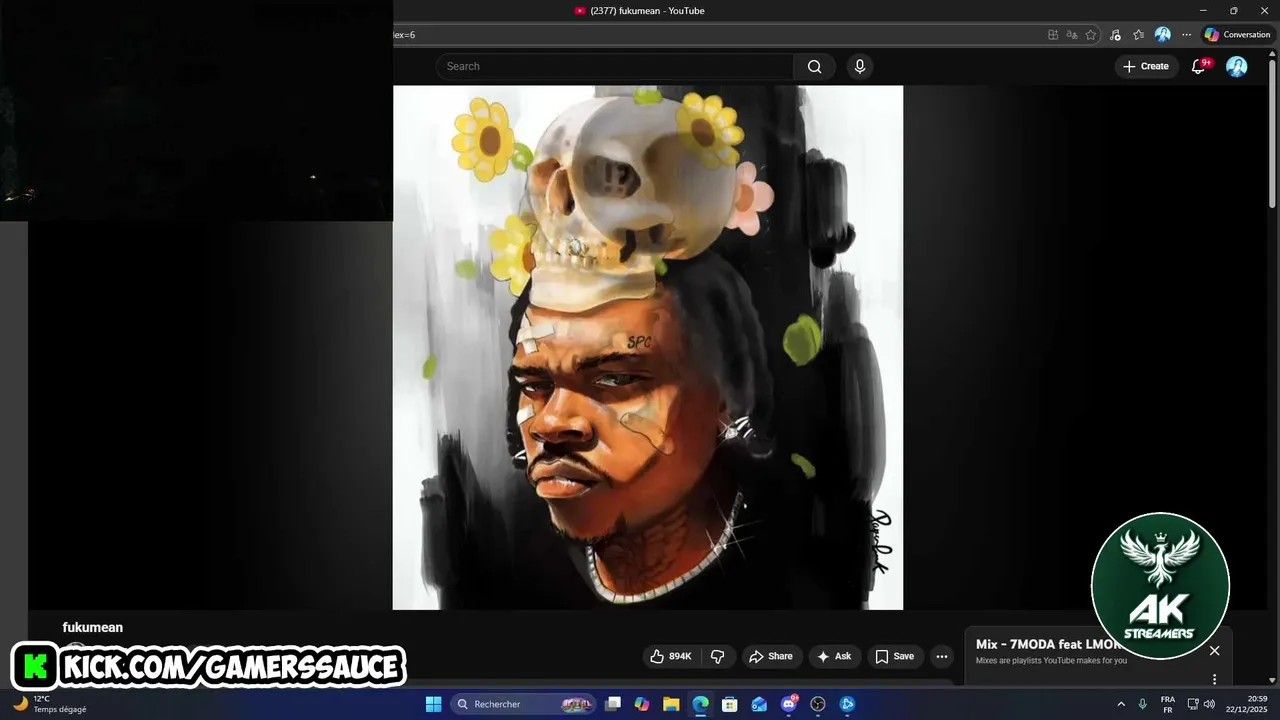Save the video to a playlist
The height and width of the screenshot is (720, 1280).
[895, 656]
